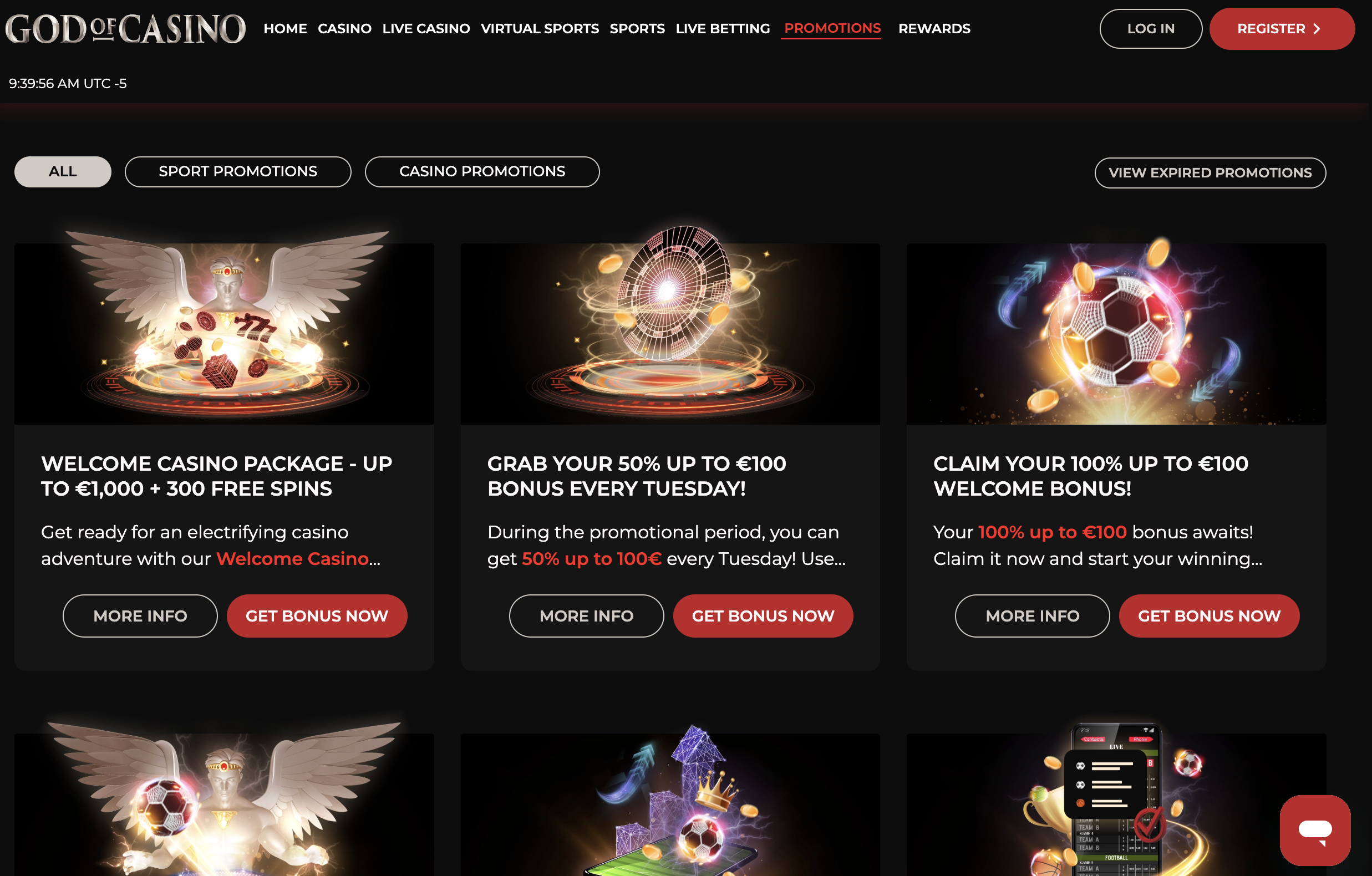The width and height of the screenshot is (1372, 876).
Task: Click the Log In button
Action: click(1150, 28)
